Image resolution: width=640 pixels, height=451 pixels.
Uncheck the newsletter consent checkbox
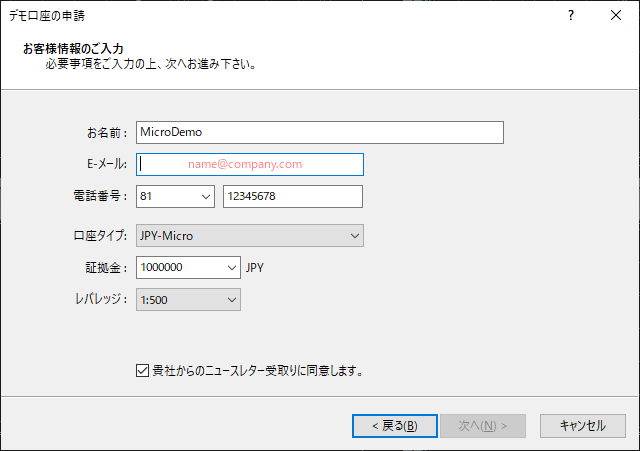tap(142, 371)
